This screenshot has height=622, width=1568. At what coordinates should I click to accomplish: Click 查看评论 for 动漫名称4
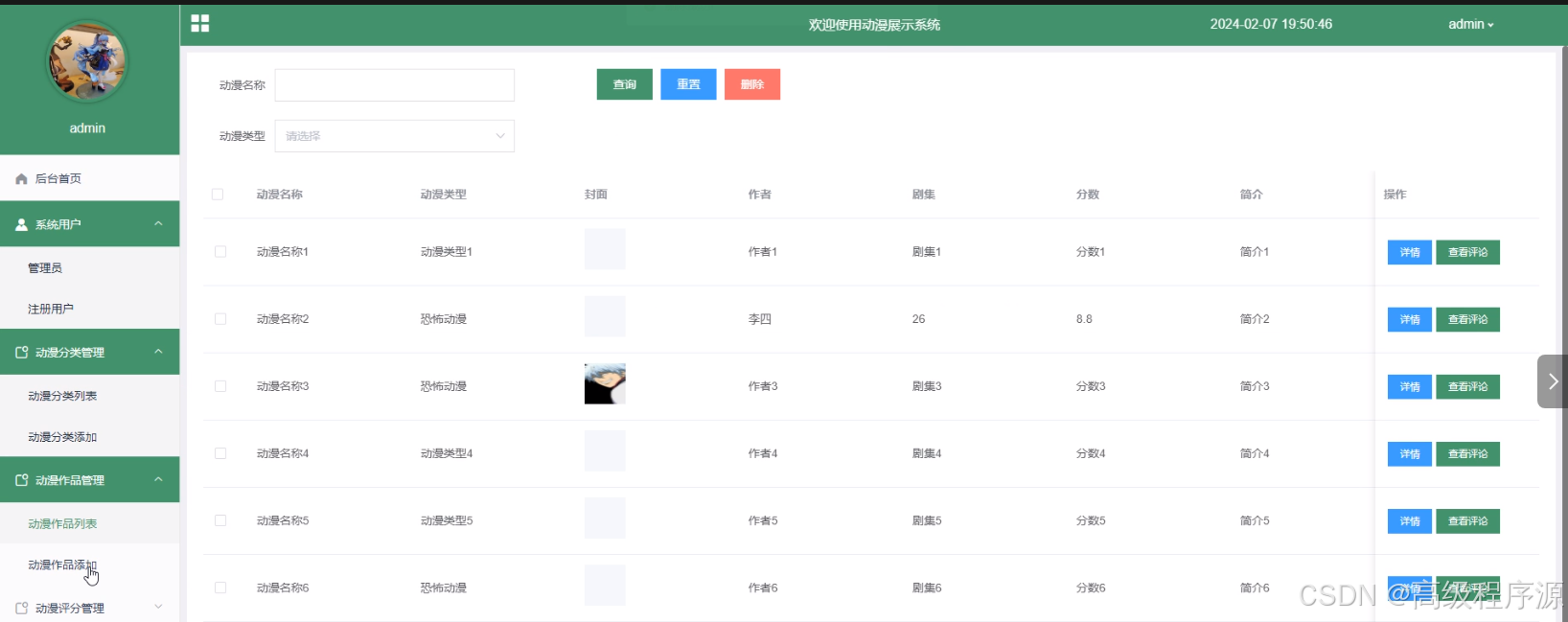(1467, 453)
